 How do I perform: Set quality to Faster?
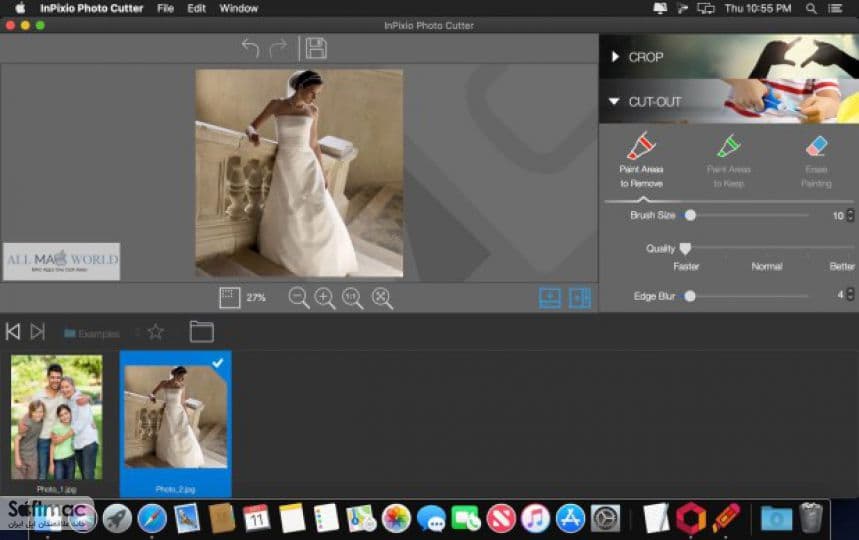click(x=686, y=266)
